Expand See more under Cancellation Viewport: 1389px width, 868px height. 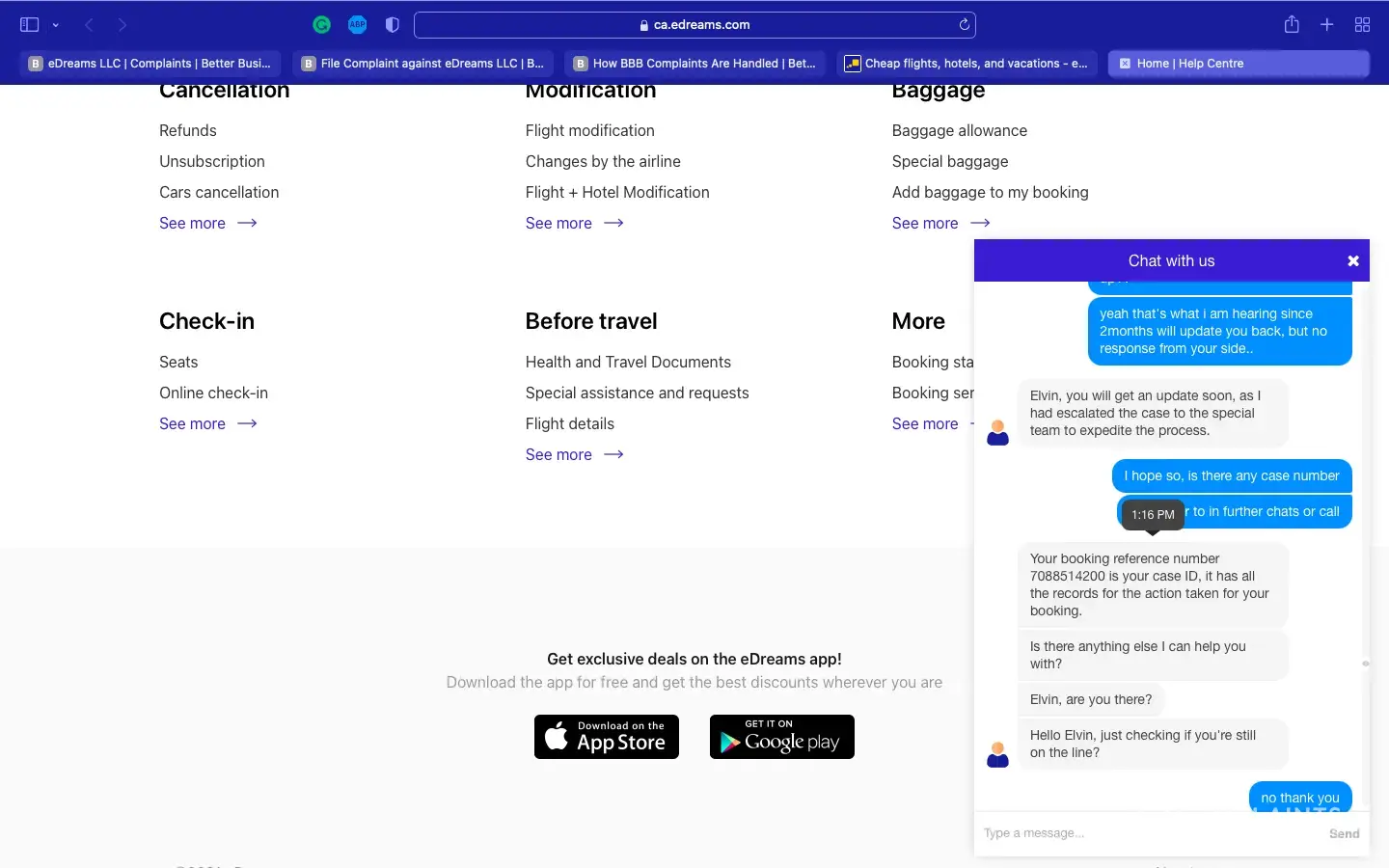click(x=207, y=224)
